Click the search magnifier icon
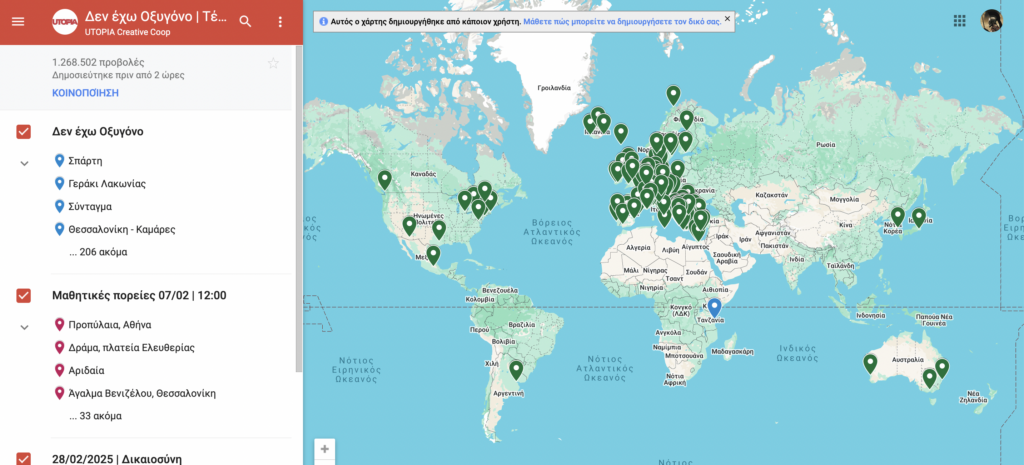The height and width of the screenshot is (465, 1024). [246, 21]
